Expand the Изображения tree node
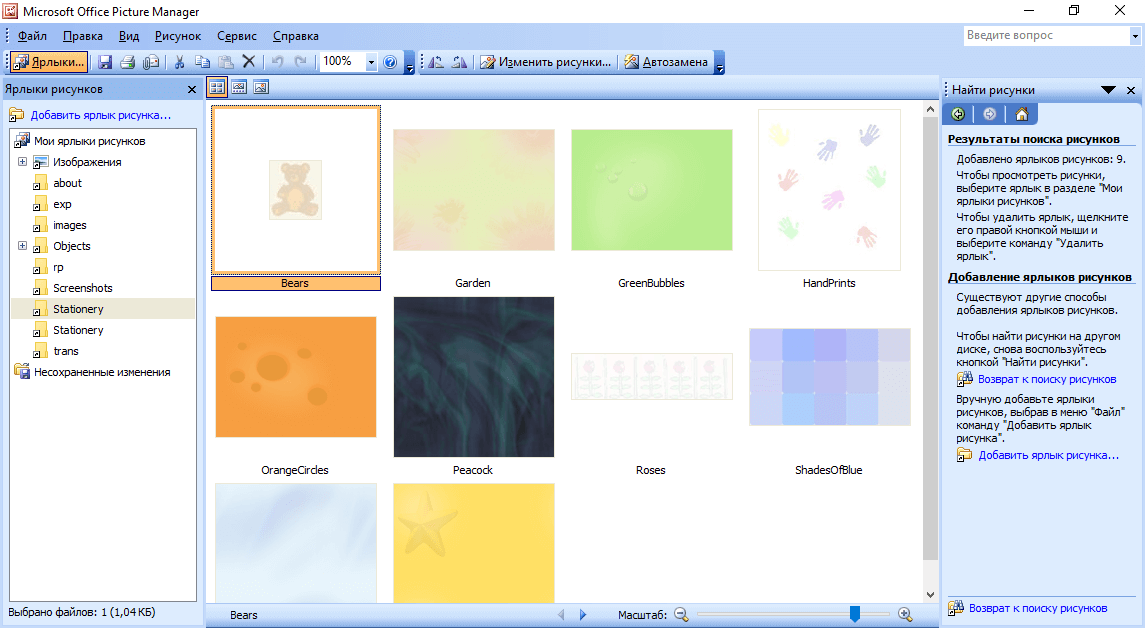This screenshot has height=628, width=1145. [22, 162]
